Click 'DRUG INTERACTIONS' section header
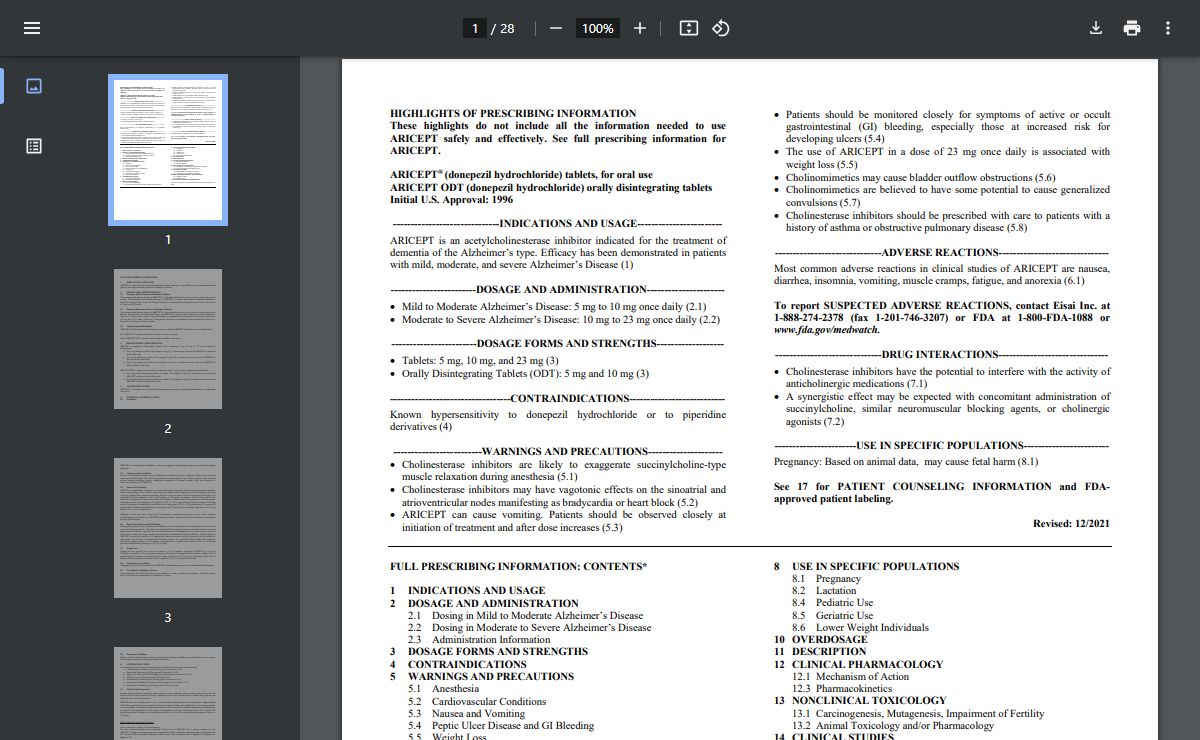The height and width of the screenshot is (740, 1200). click(940, 355)
